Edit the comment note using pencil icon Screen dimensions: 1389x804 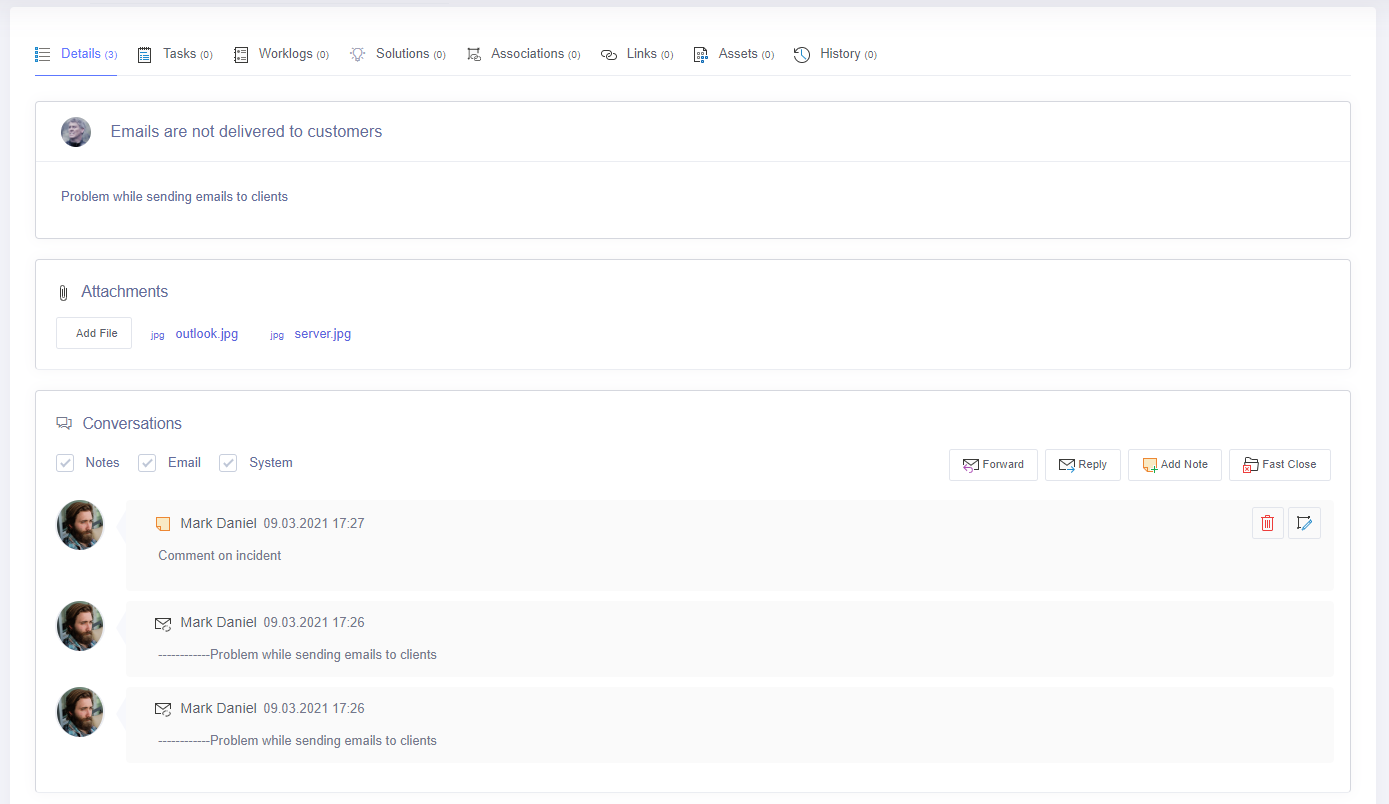(1304, 523)
